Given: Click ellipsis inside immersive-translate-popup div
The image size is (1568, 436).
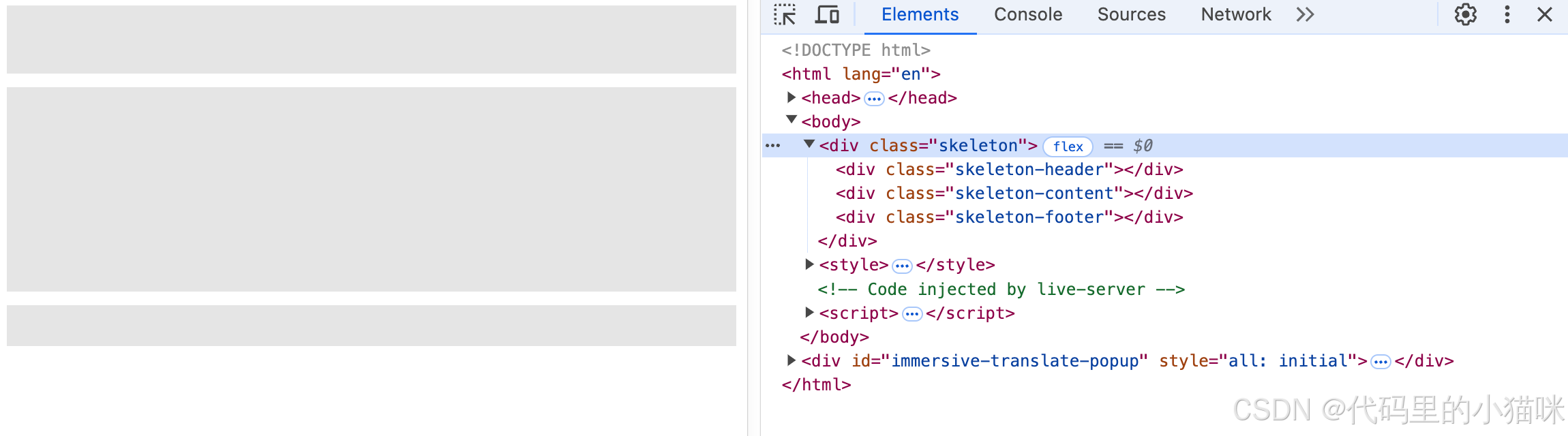Looking at the screenshot, I should click(1381, 362).
